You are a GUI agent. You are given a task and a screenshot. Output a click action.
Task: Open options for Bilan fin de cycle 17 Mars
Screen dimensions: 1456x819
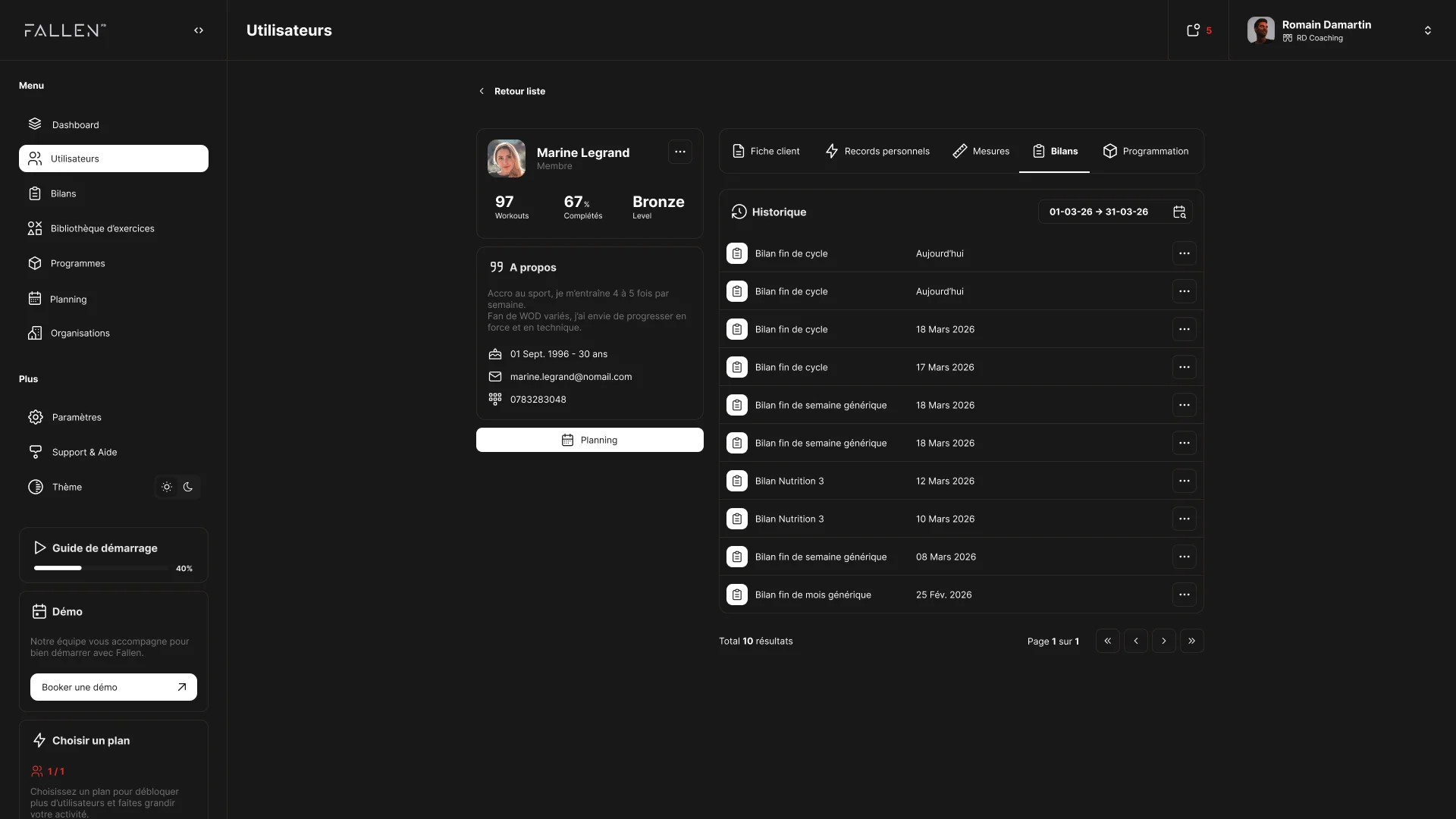pos(1185,367)
